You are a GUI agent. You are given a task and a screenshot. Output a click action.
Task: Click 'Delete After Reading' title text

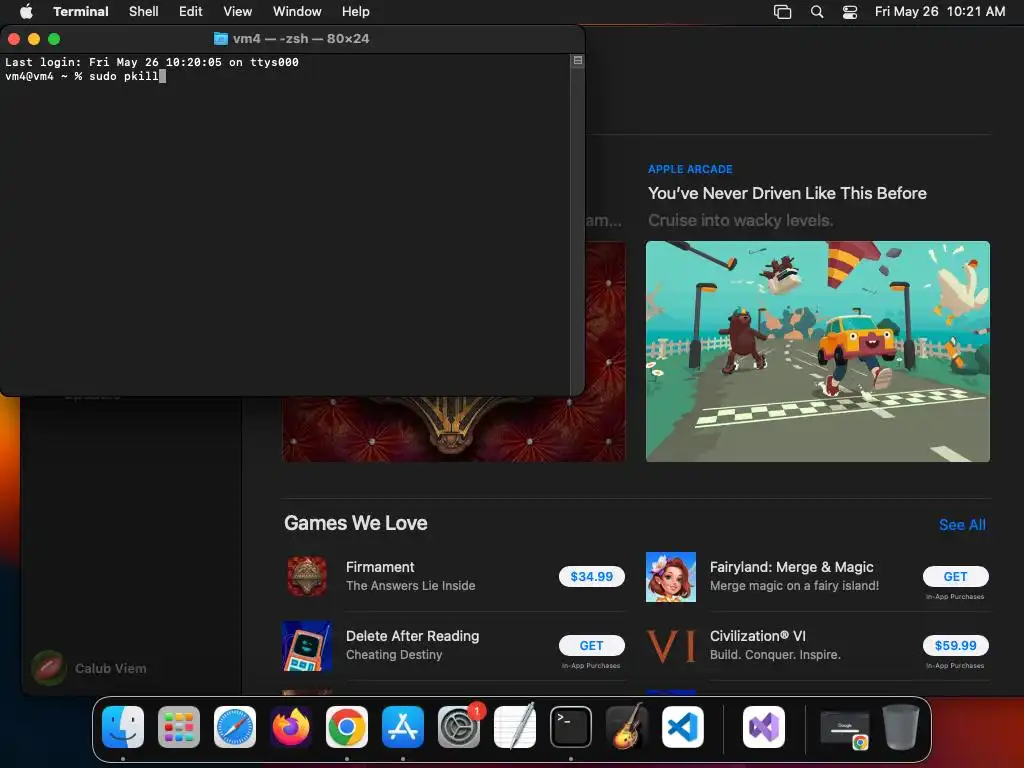[412, 636]
